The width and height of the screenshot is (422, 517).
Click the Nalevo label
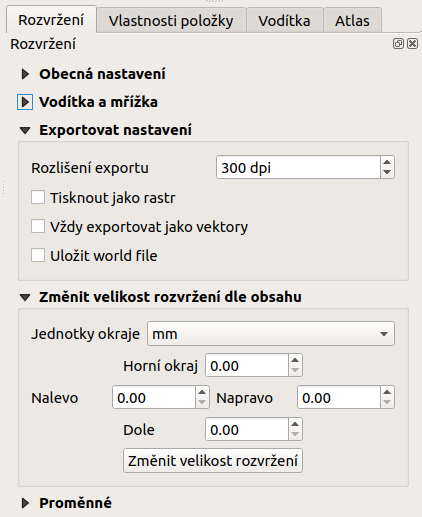[55, 398]
